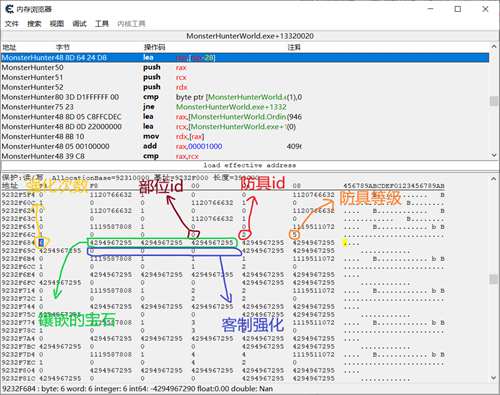Click value 1119587808 in row 9232F7D4
500x395 pixels.
coord(111,355)
